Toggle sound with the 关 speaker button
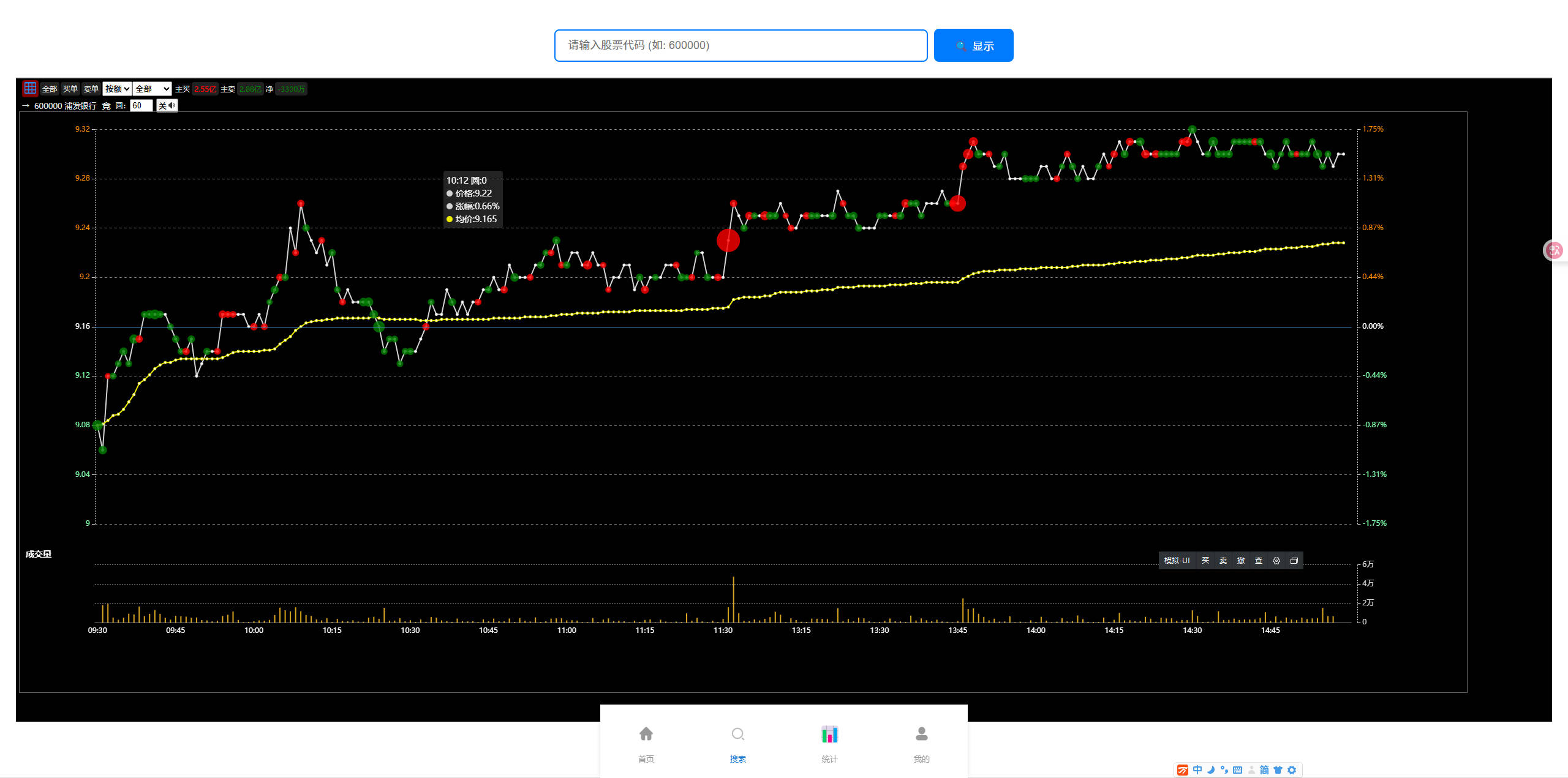The image size is (1568, 778). [x=167, y=106]
